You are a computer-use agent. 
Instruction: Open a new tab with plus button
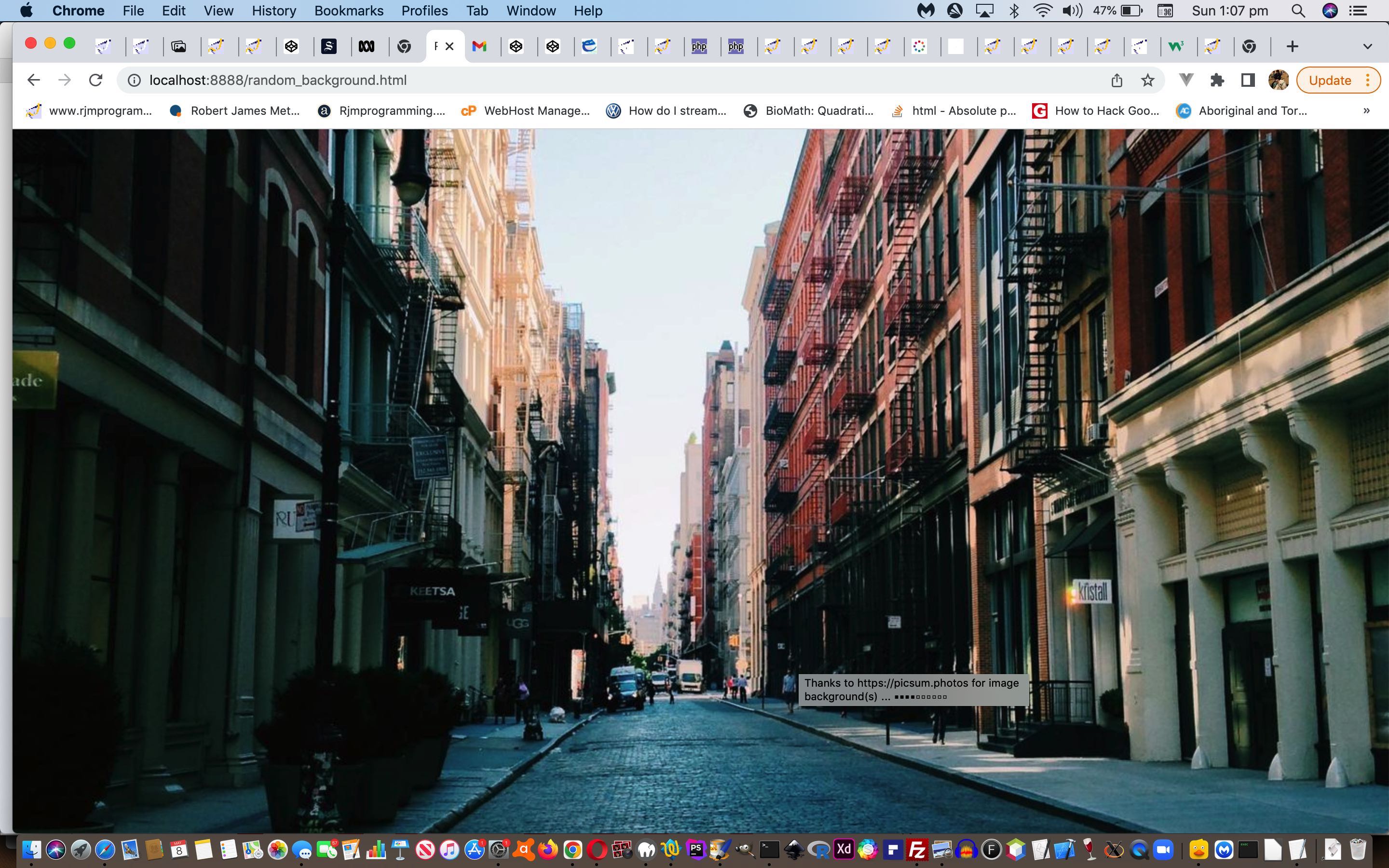click(1292, 46)
